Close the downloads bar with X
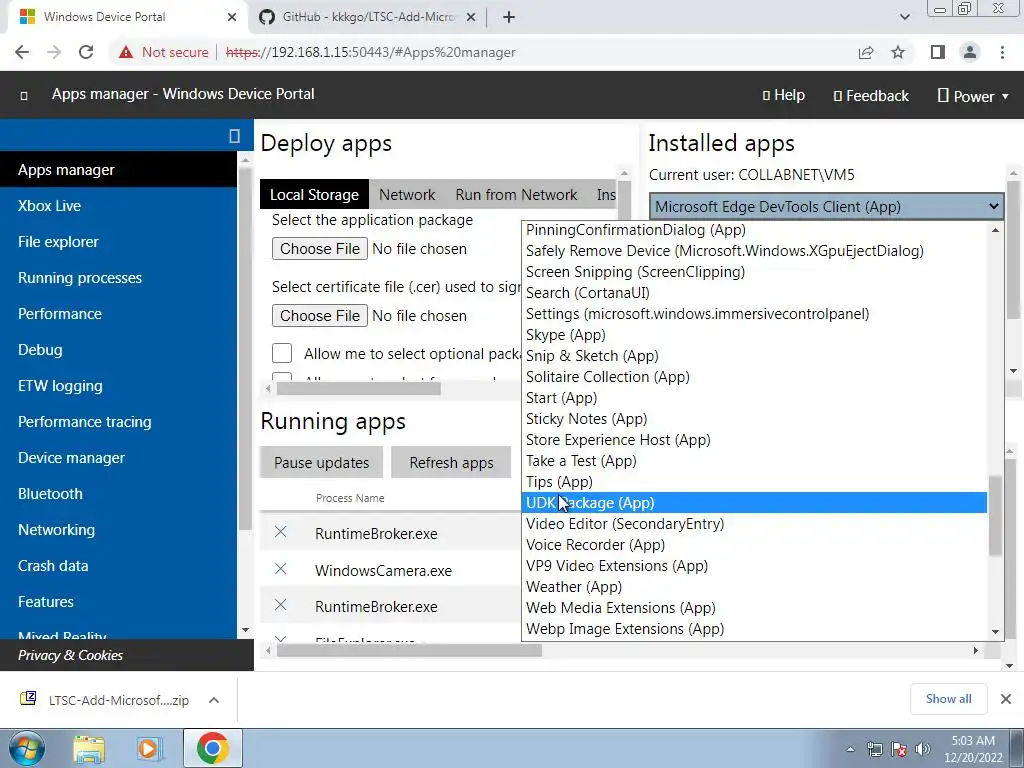 (1006, 699)
